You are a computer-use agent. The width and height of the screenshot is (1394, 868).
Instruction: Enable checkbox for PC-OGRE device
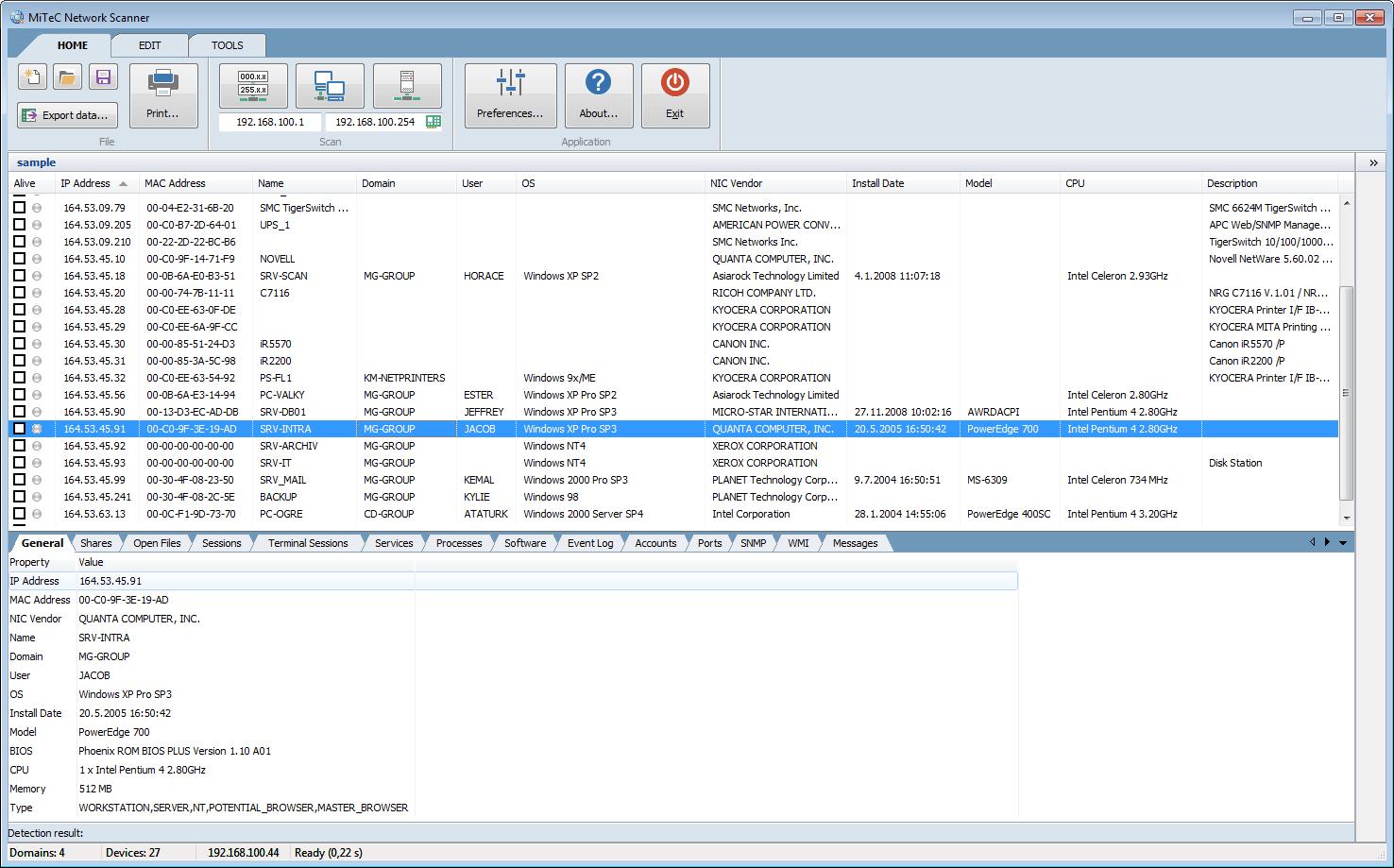point(19,514)
